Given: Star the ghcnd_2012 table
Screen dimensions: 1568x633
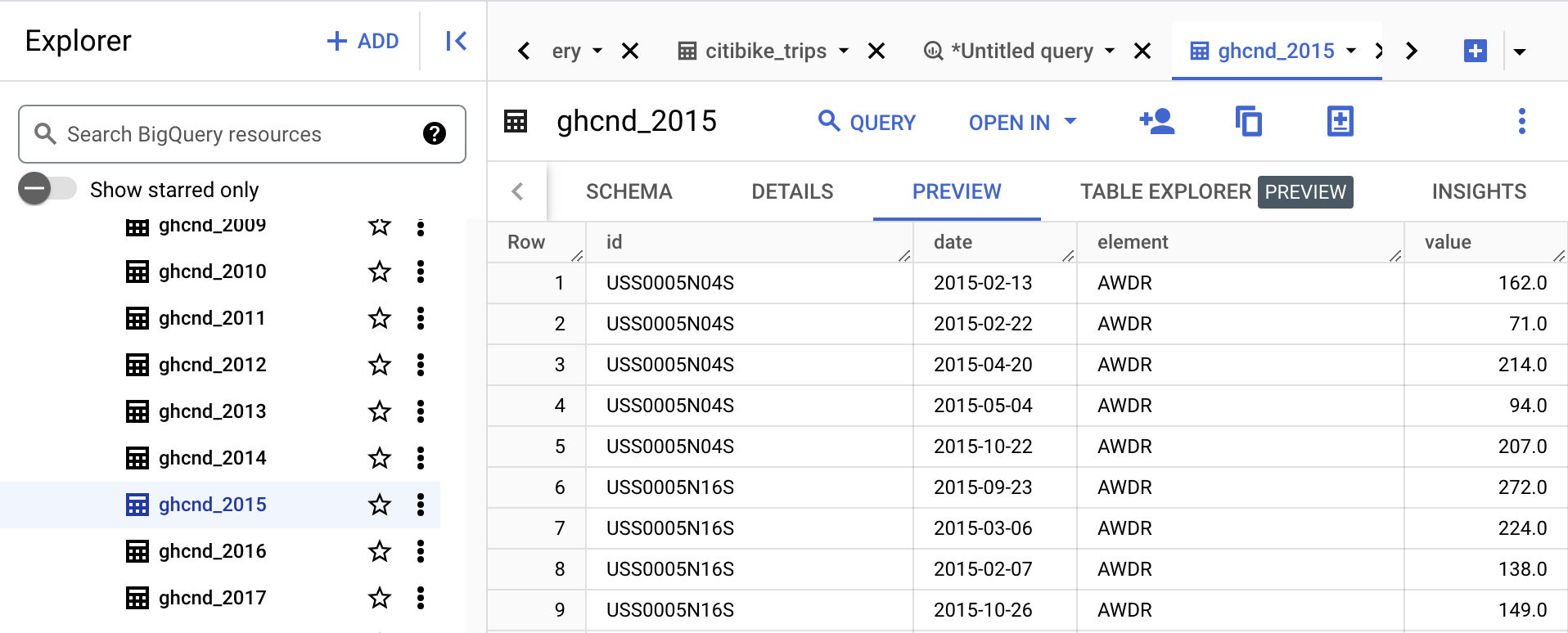Looking at the screenshot, I should (380, 365).
